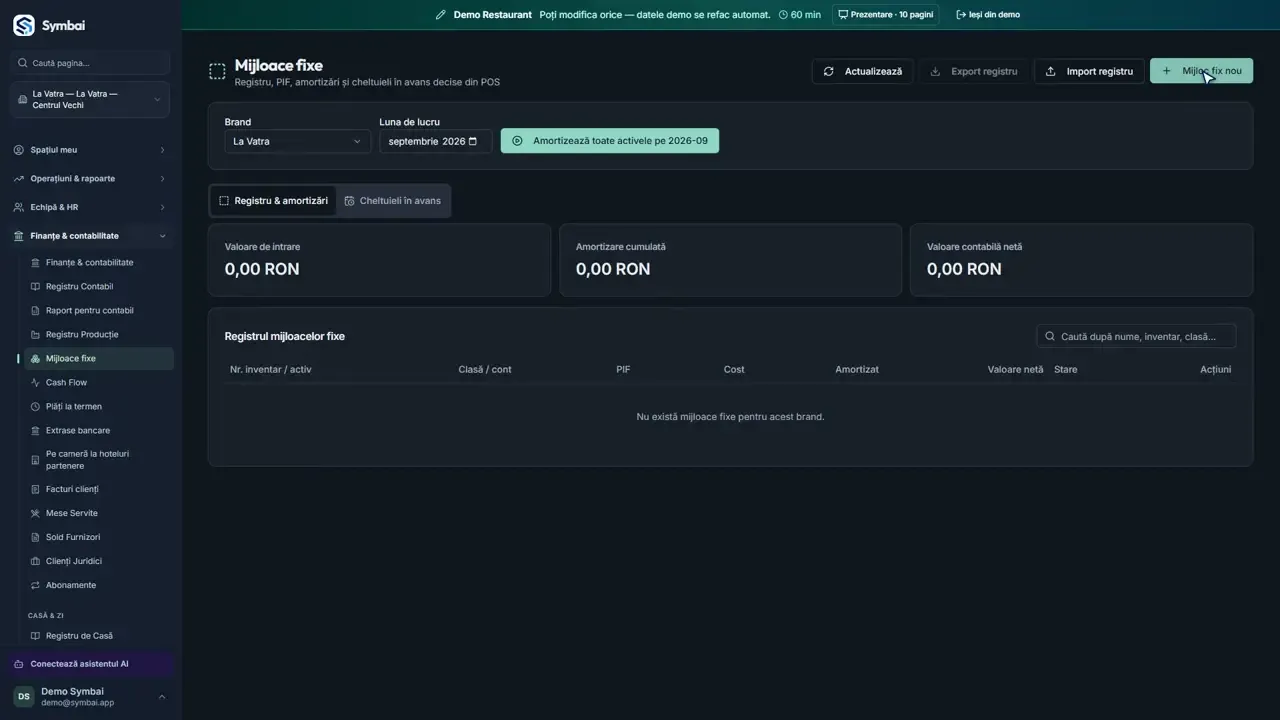The height and width of the screenshot is (720, 1280).
Task: Open the La Vatra — Centrul Vechi location selector
Action: pyautogui.click(x=90, y=100)
